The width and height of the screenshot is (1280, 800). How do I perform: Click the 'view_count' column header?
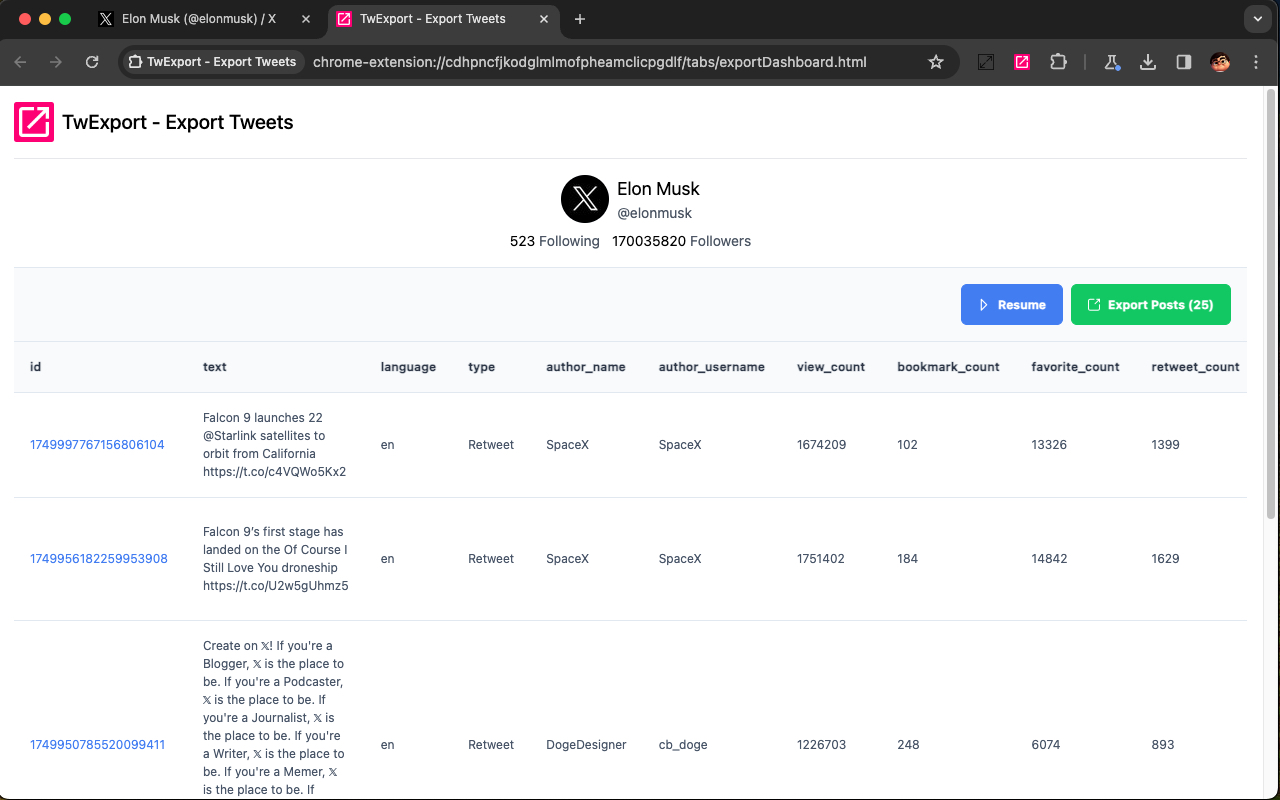pos(831,367)
